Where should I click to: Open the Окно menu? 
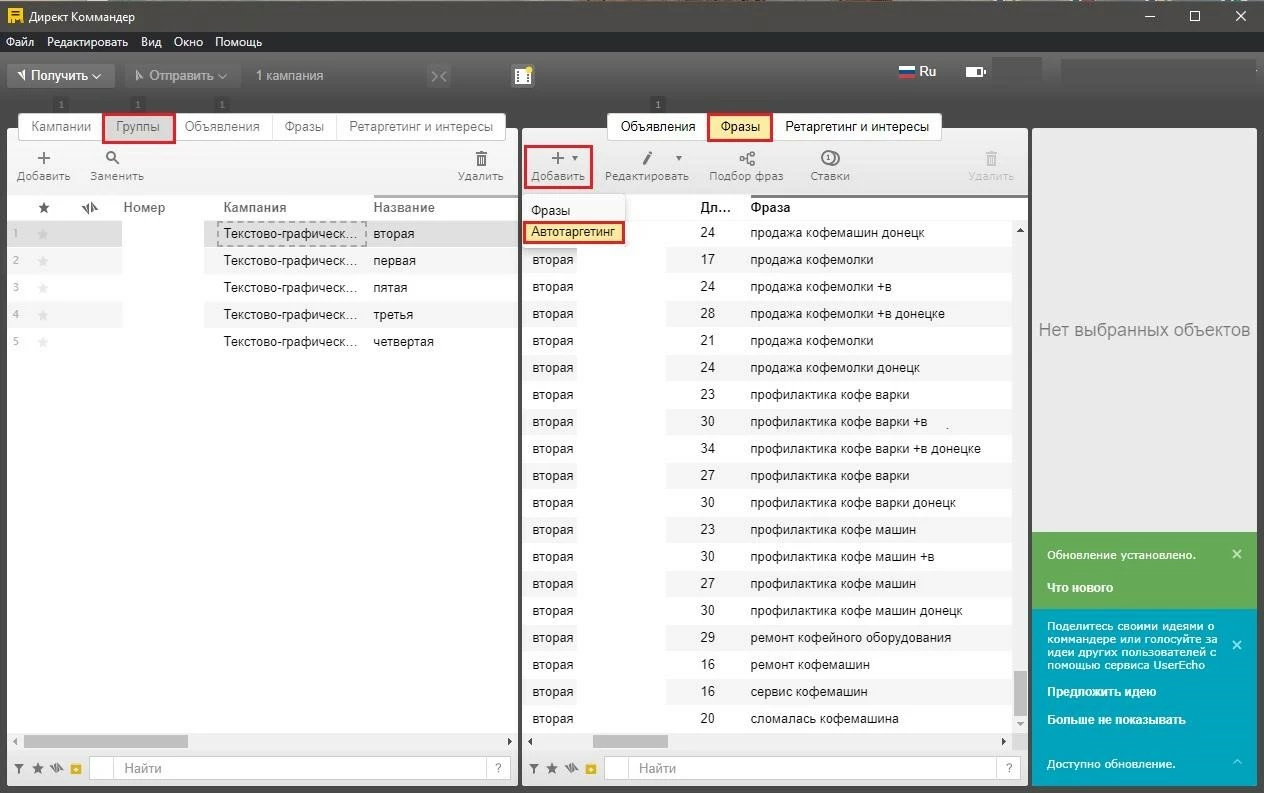pos(188,42)
